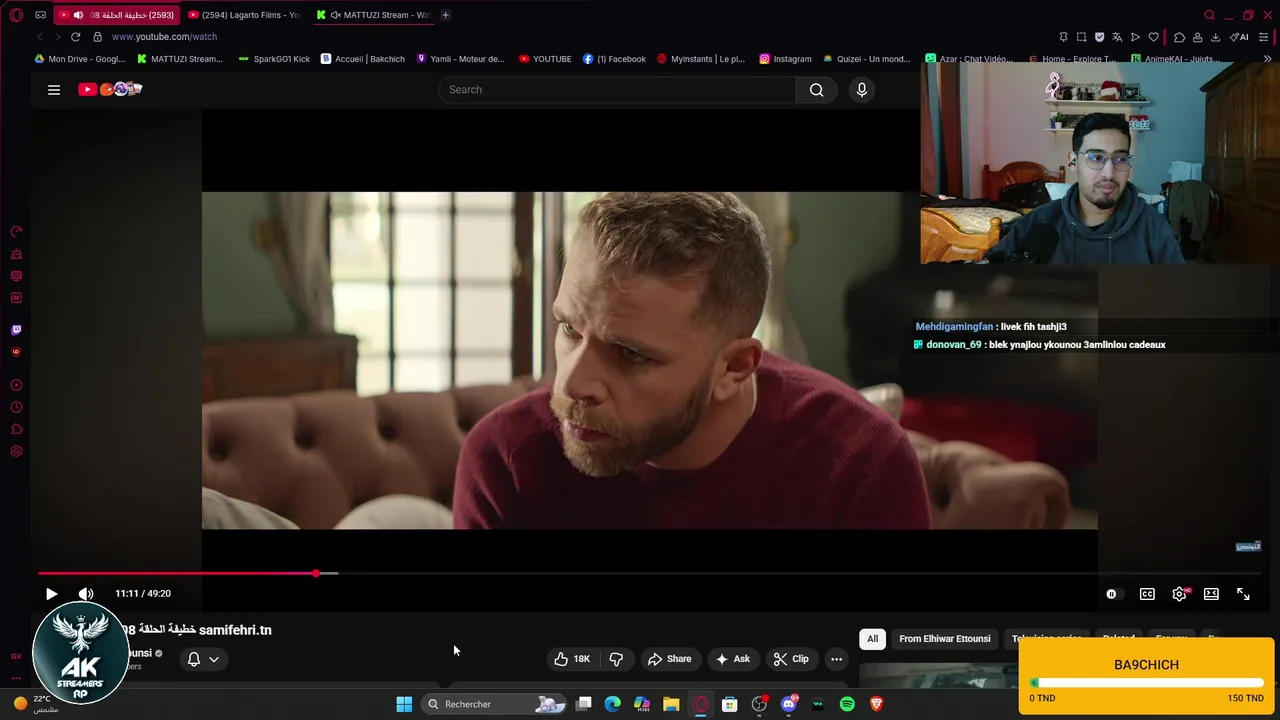Select the From Elhiwar Ettounsi chip
Screen dimensions: 1280x720
click(x=945, y=639)
